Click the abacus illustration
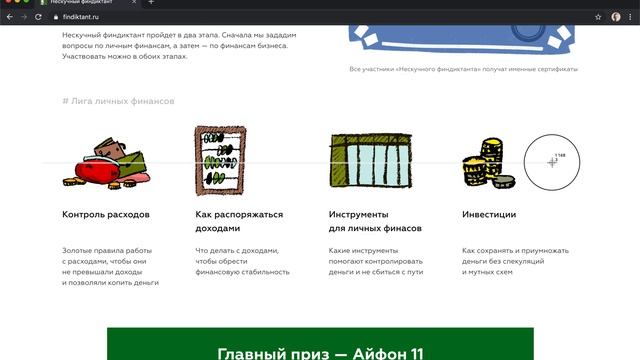 [220, 160]
